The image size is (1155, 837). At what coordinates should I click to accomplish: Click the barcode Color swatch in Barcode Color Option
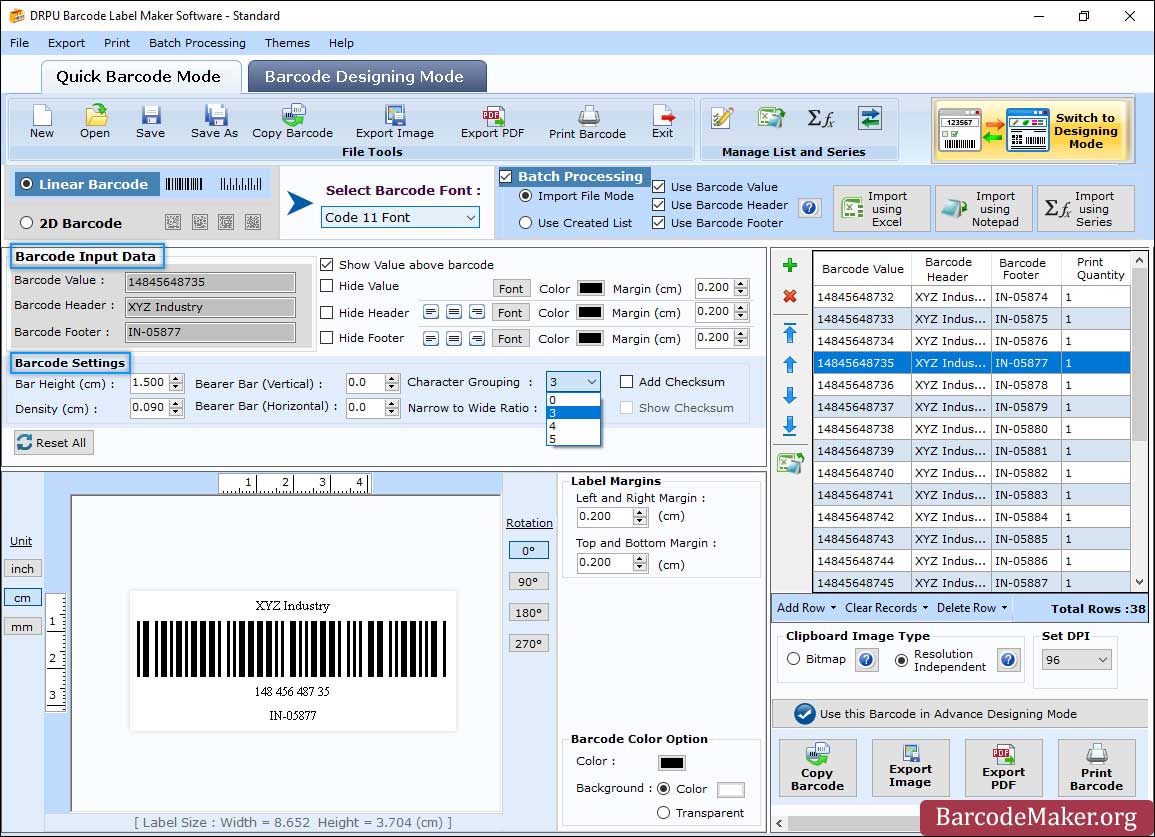[x=671, y=763]
